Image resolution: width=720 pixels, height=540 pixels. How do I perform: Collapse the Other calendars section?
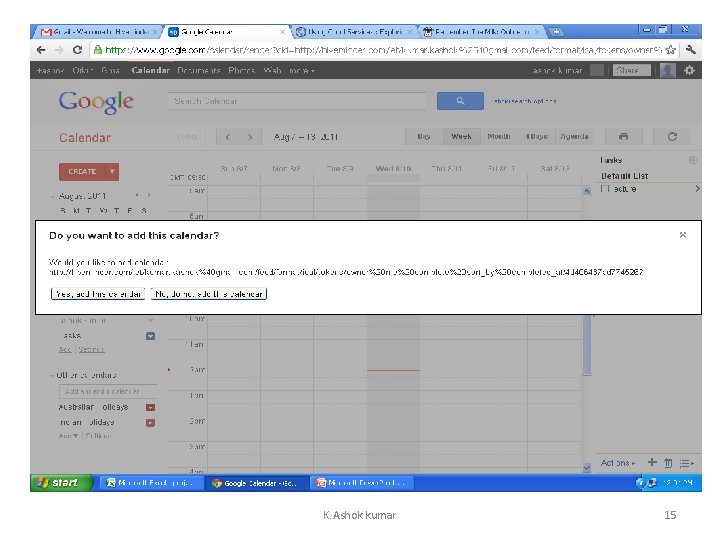point(52,375)
